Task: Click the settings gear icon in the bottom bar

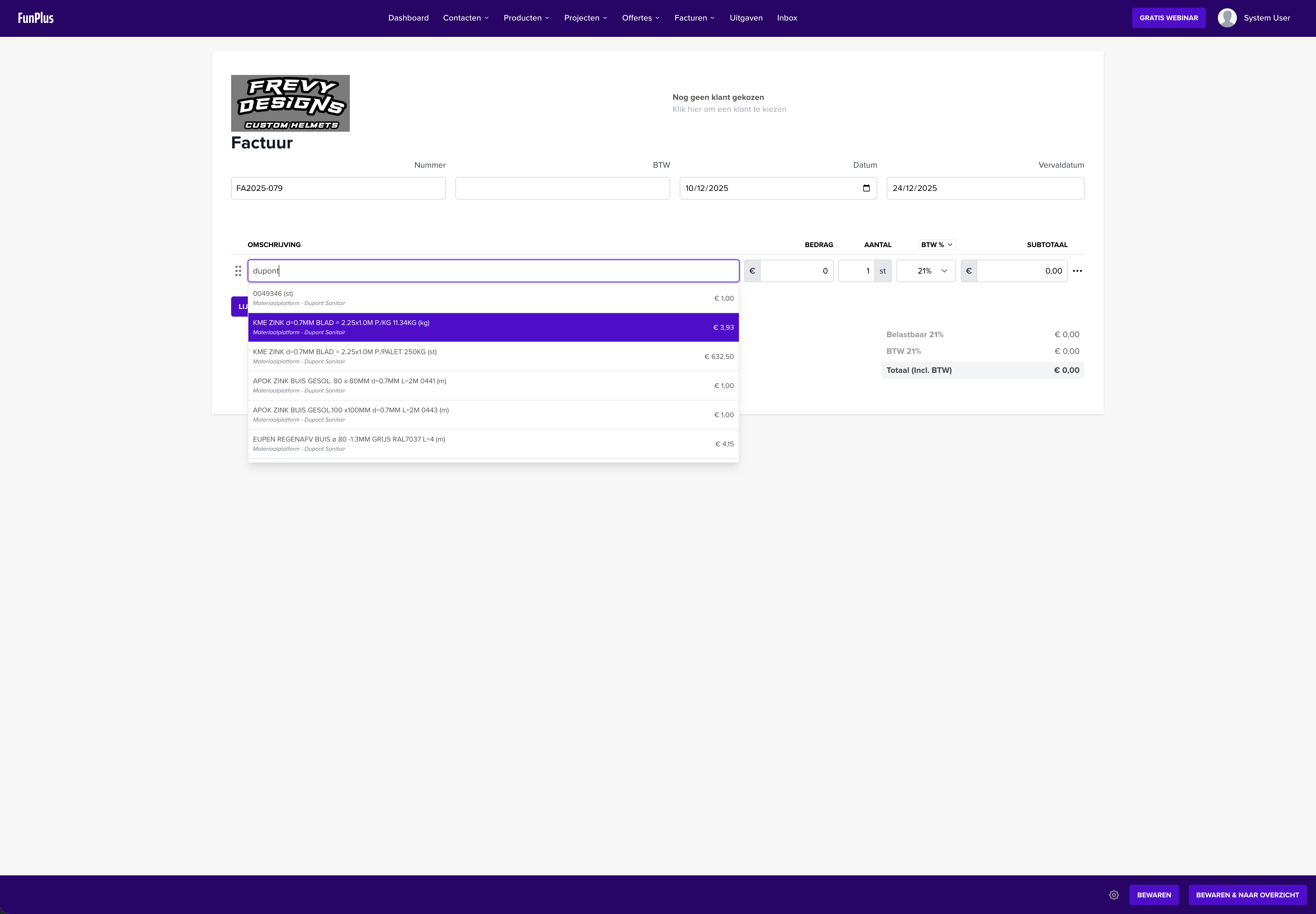Action: [1113, 895]
